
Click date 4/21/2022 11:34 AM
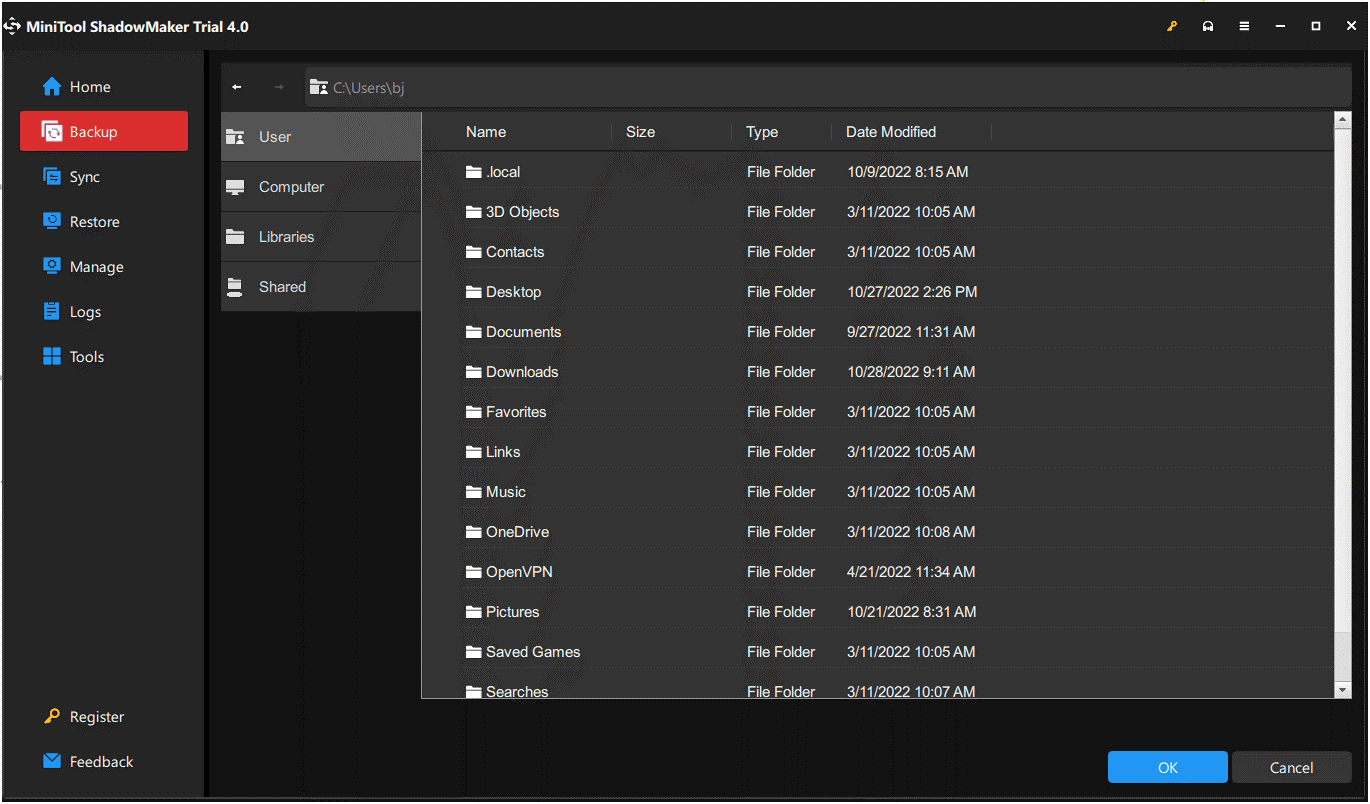point(911,572)
